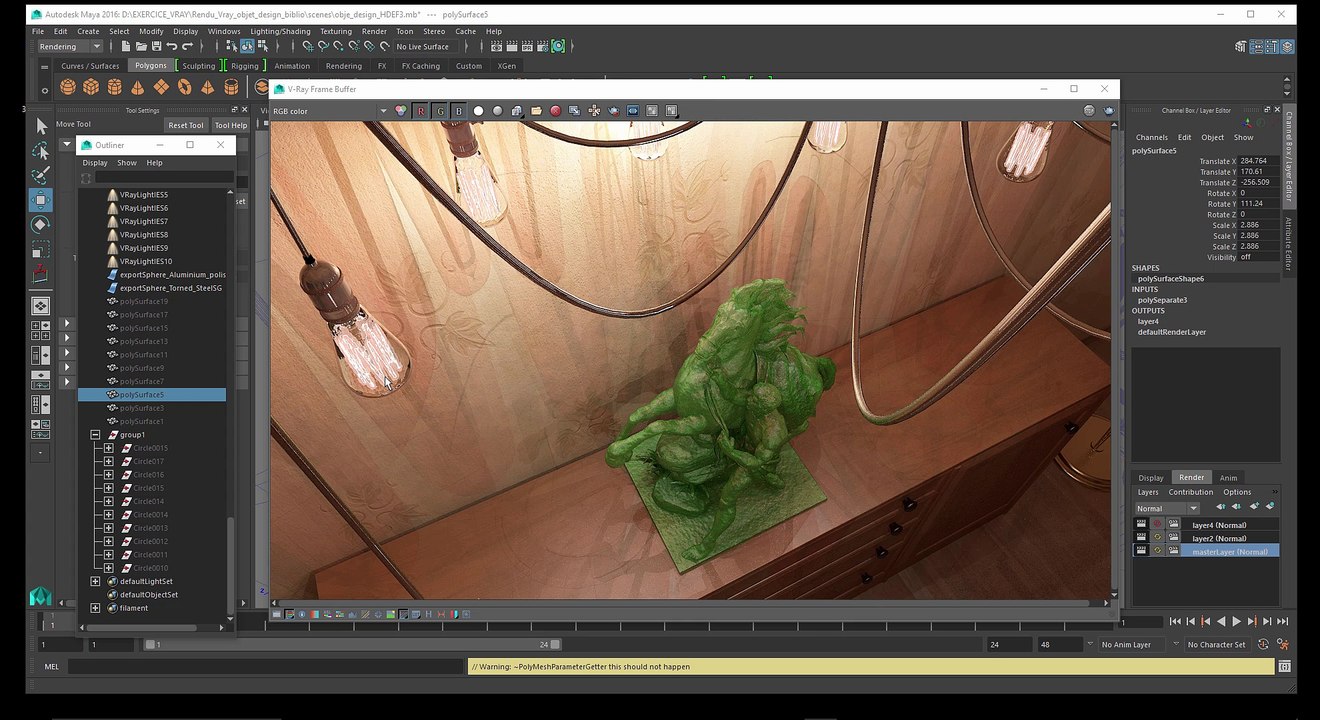Viewport: 1320px width, 720px height.
Task: Go to the end of playback range
Action: pos(1283,621)
